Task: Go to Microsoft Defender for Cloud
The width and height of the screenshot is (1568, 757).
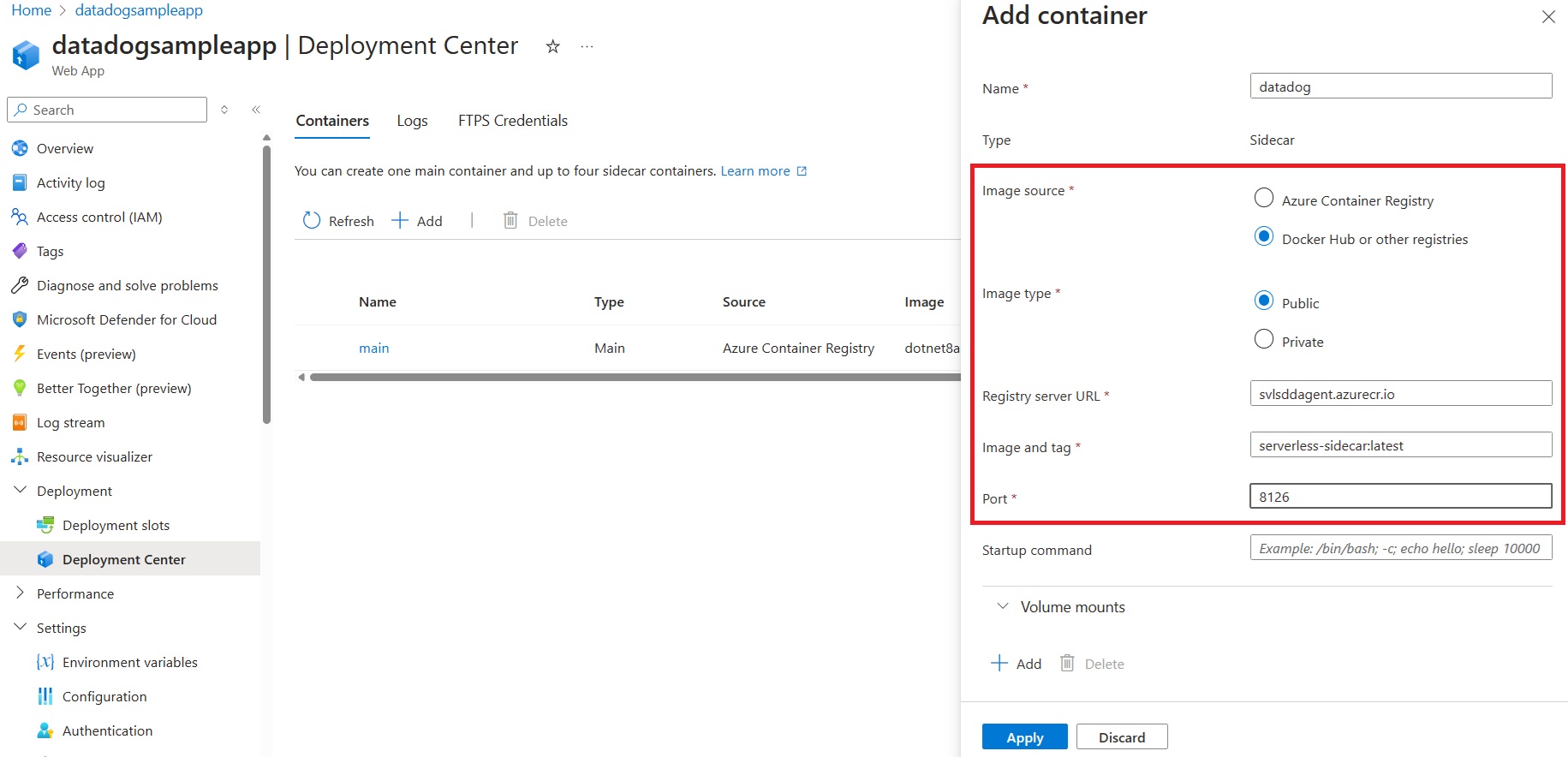Action: tap(126, 319)
